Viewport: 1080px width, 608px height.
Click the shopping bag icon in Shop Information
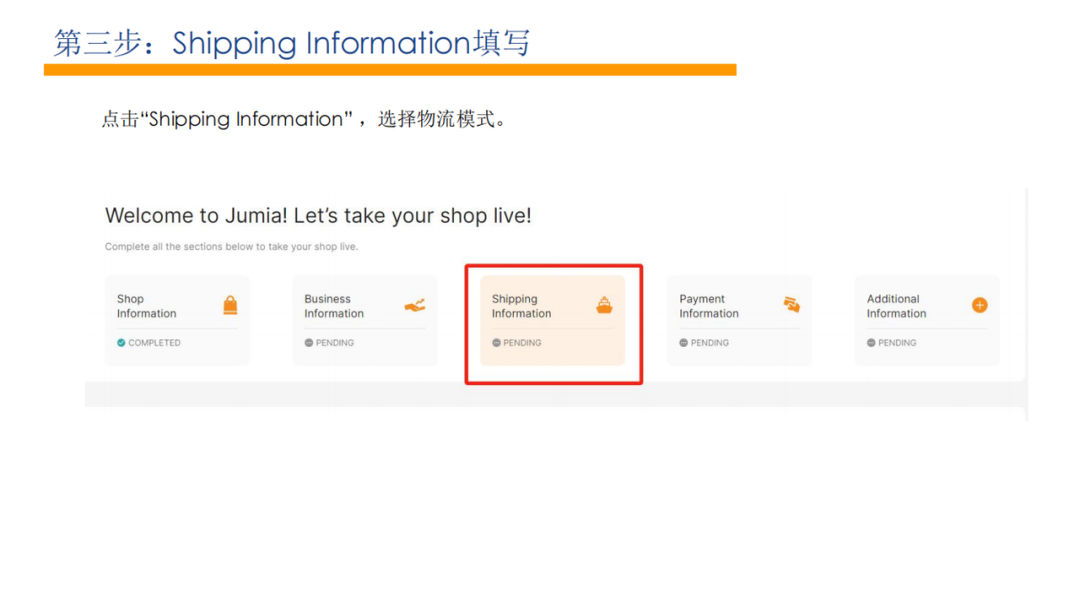coord(230,305)
